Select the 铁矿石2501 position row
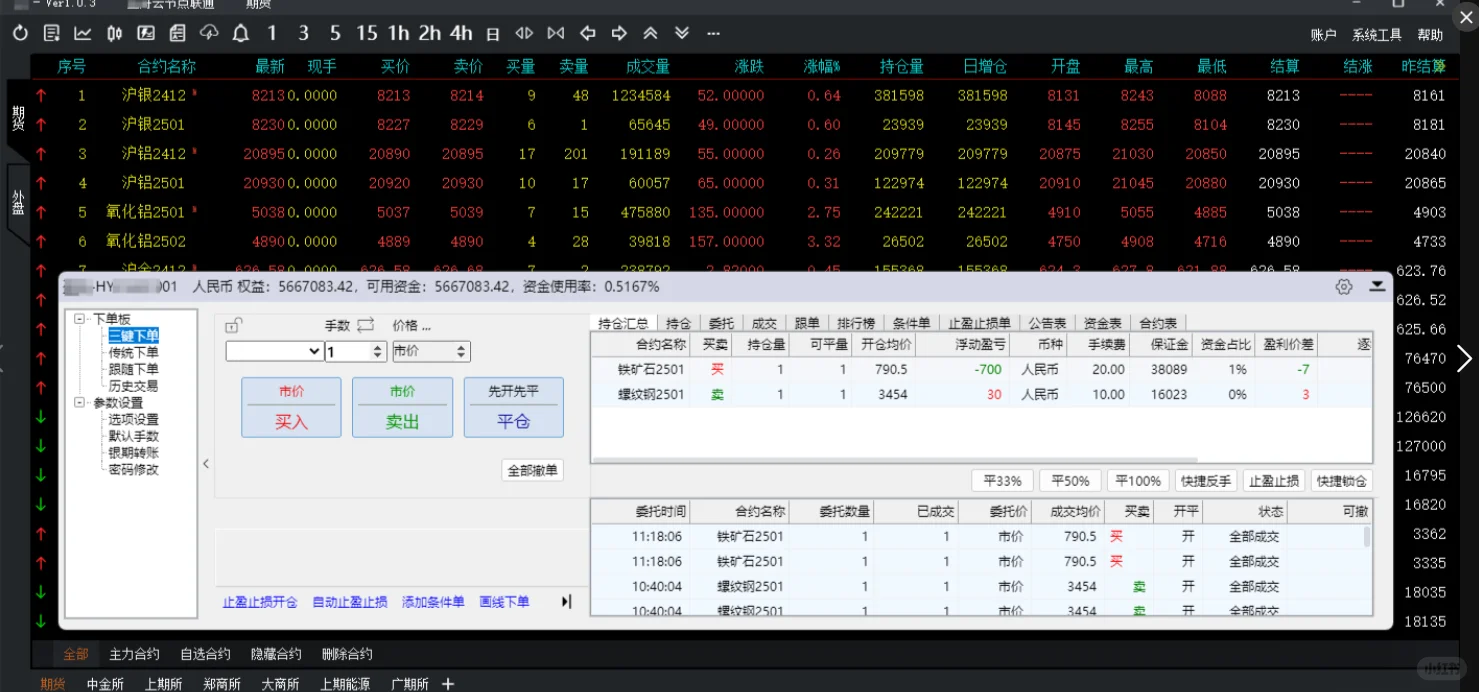 click(980, 369)
